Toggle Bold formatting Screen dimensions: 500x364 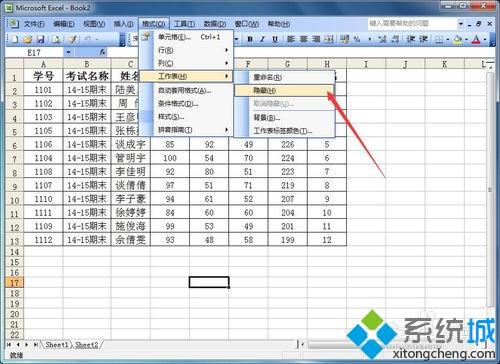click(250, 39)
